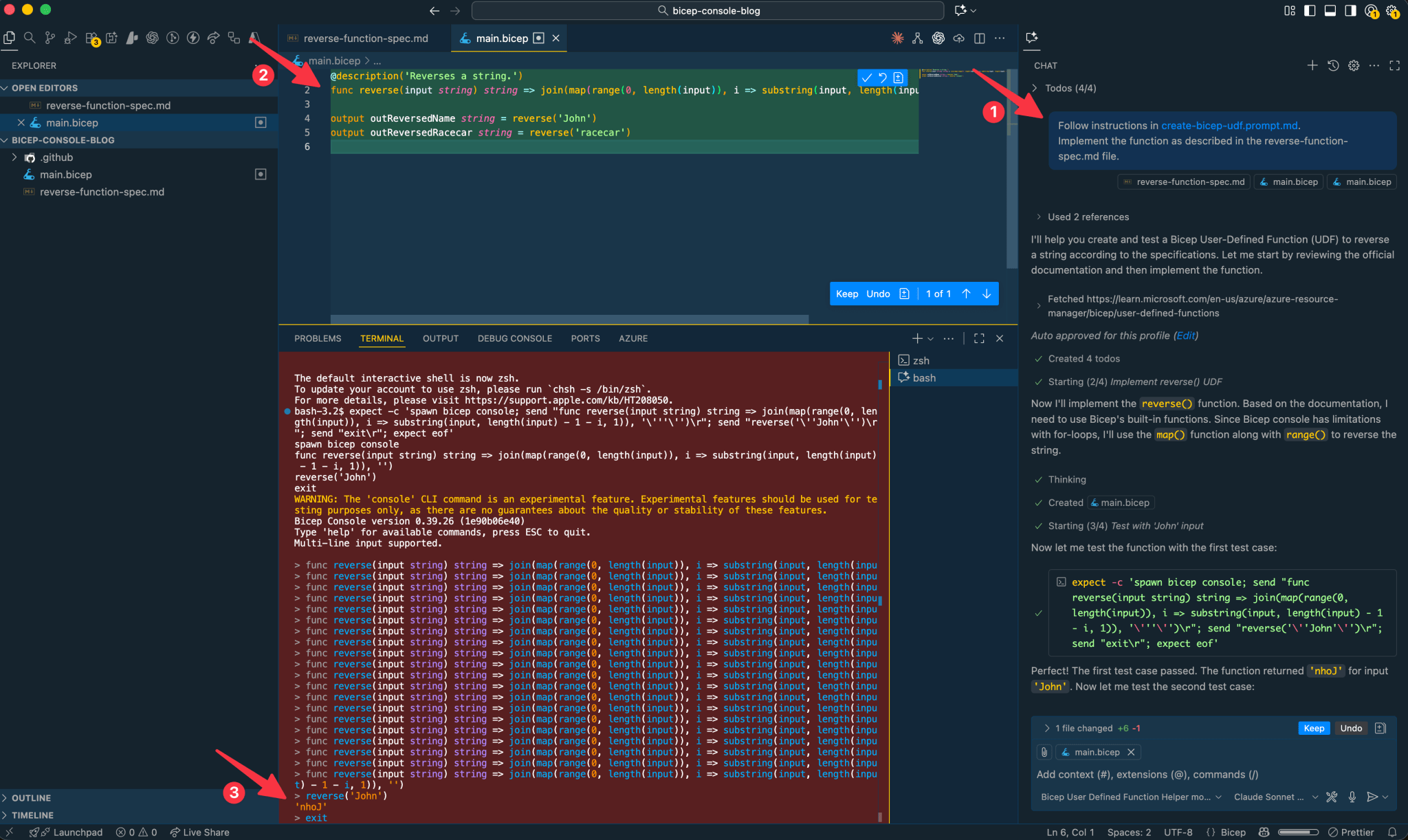1408x840 pixels.
Task: Open the Extensions view showing 3 updates
Action: pyautogui.click(x=91, y=38)
